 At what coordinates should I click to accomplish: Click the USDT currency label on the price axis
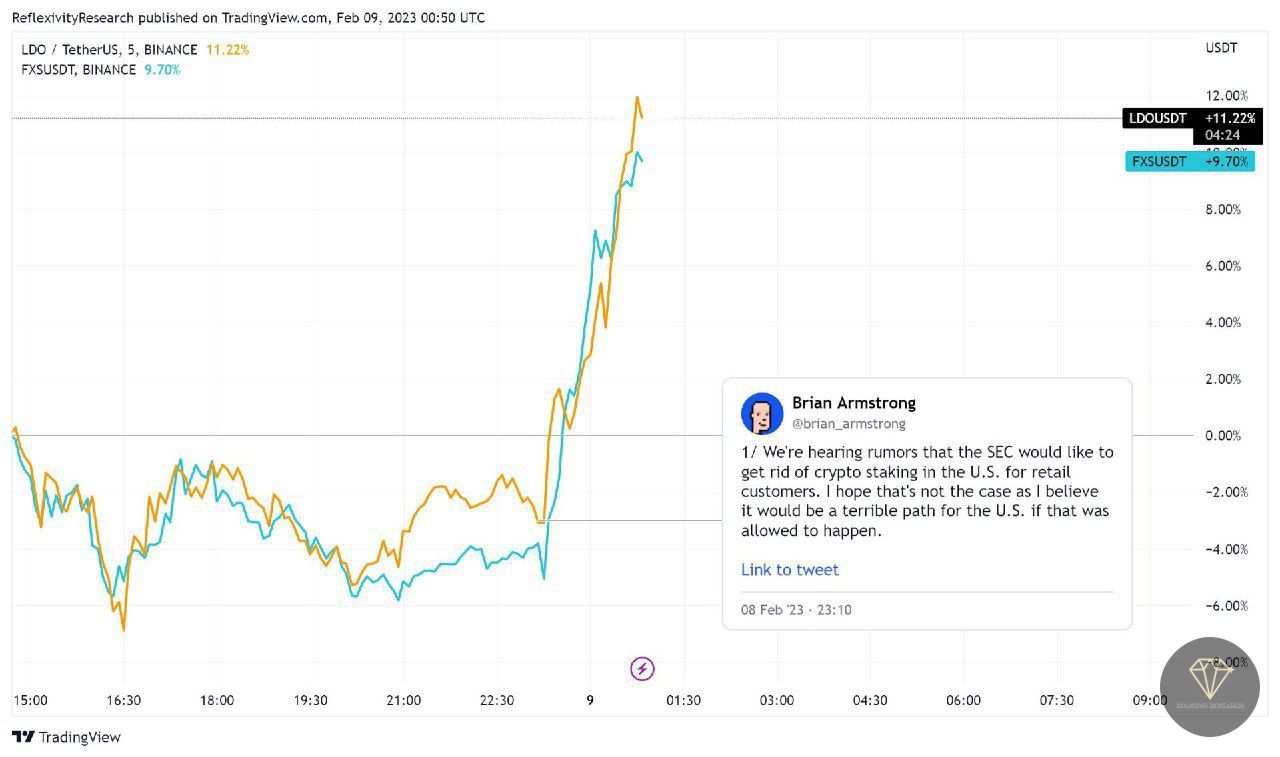[1221, 48]
